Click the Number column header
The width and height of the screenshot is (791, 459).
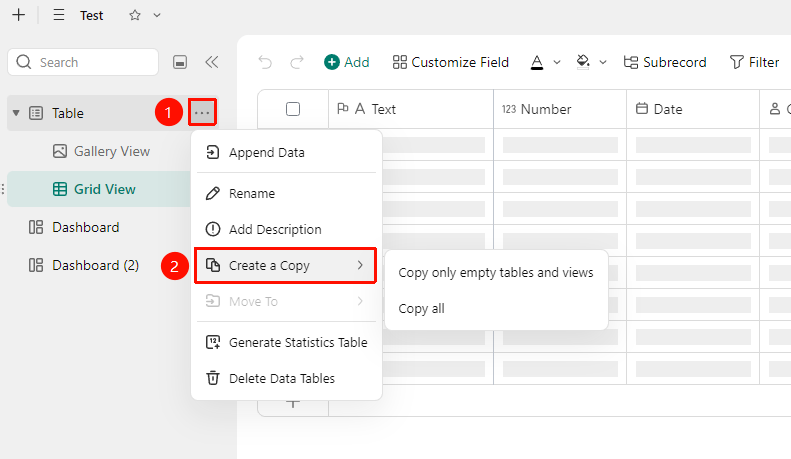pyautogui.click(x=560, y=109)
